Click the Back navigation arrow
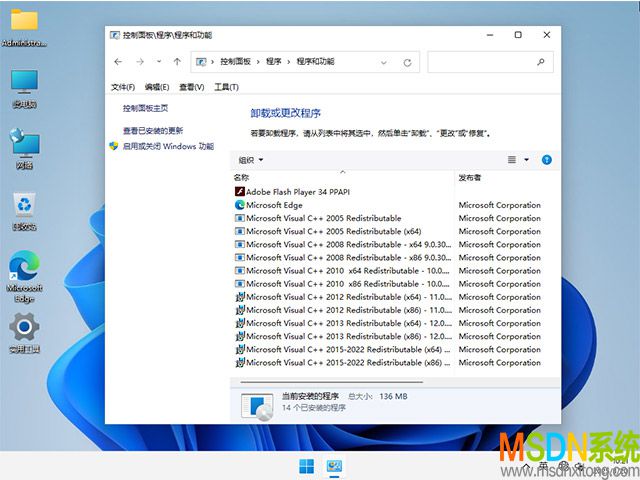The width and height of the screenshot is (640, 480). click(118, 62)
